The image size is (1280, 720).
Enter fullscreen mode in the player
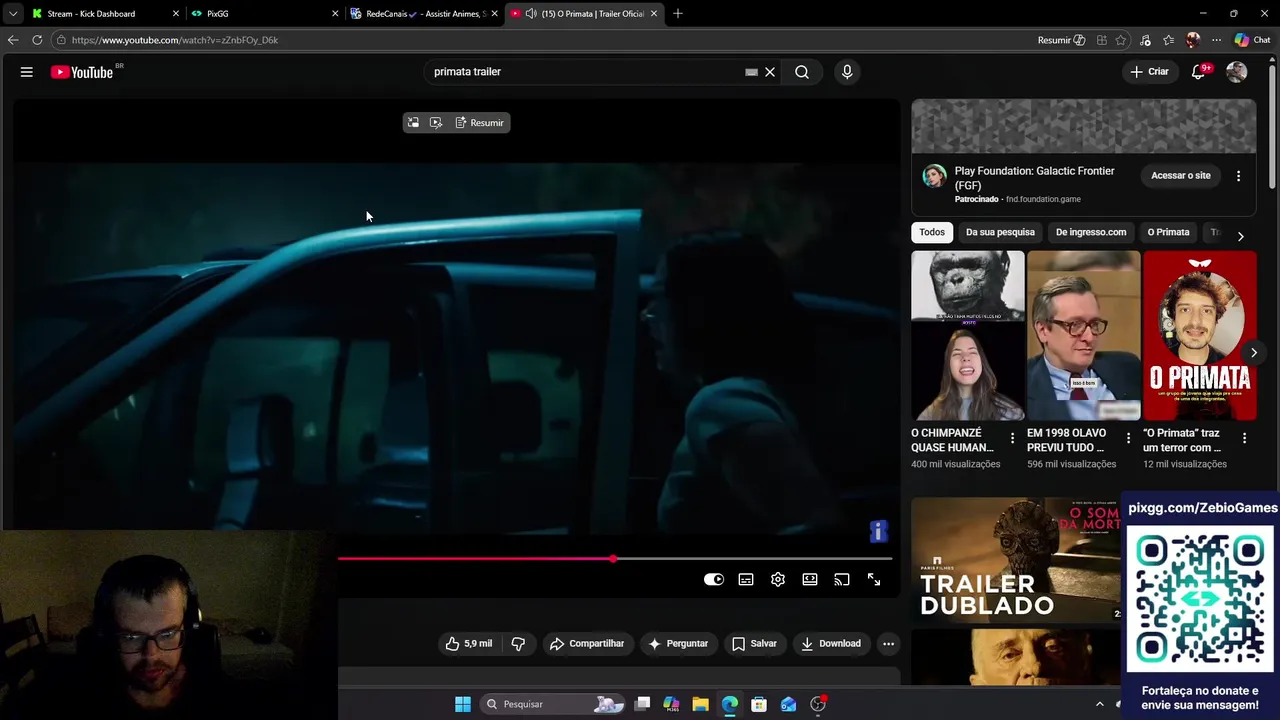tap(874, 580)
